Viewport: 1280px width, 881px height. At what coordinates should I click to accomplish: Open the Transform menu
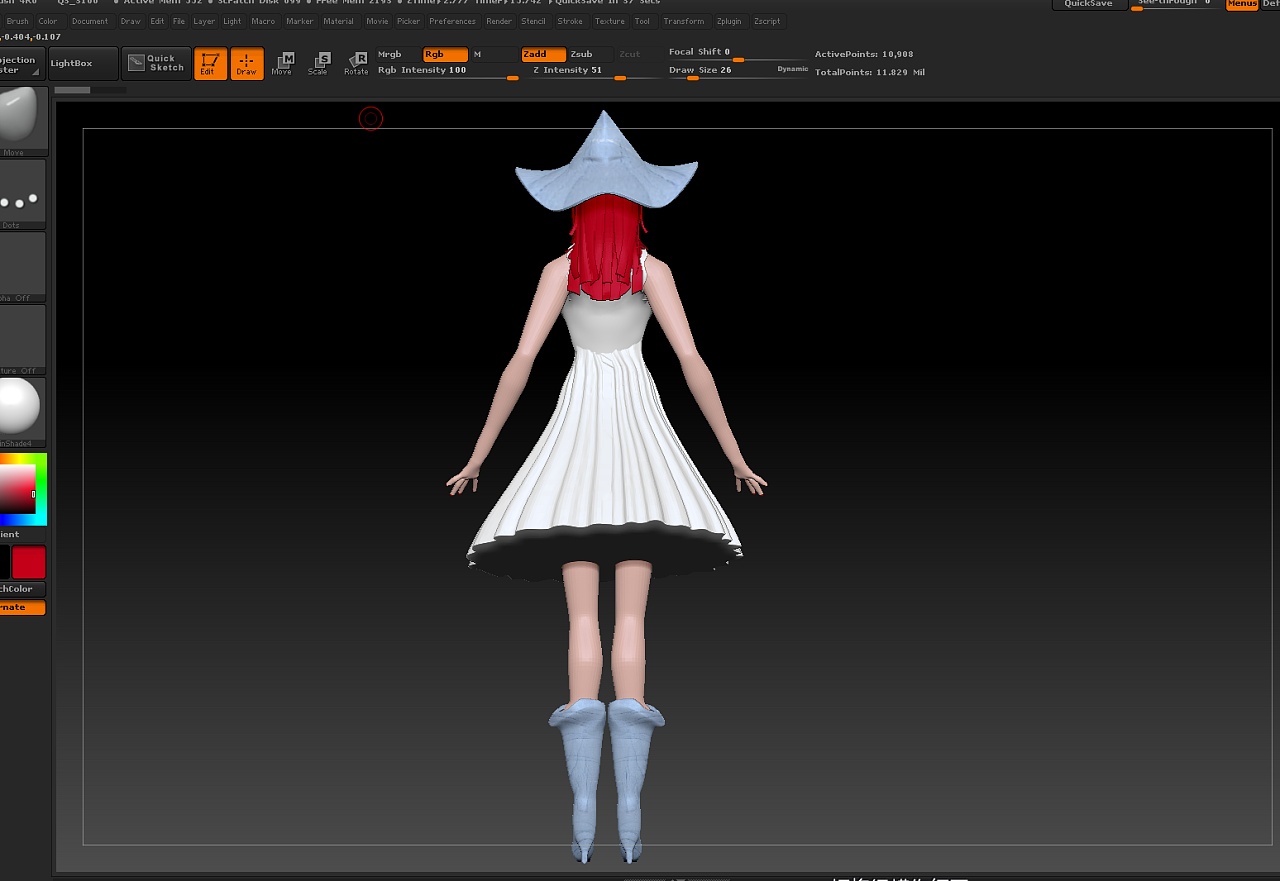pos(684,21)
